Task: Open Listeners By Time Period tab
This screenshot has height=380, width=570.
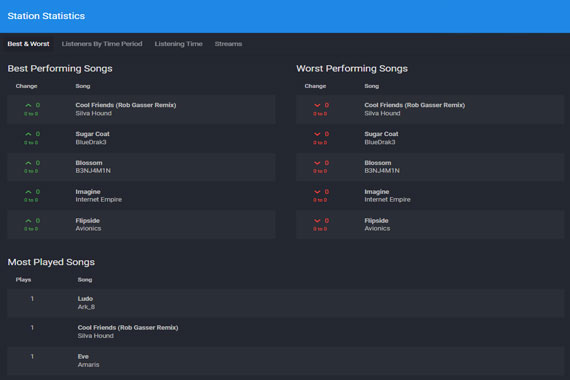Action: (x=102, y=44)
